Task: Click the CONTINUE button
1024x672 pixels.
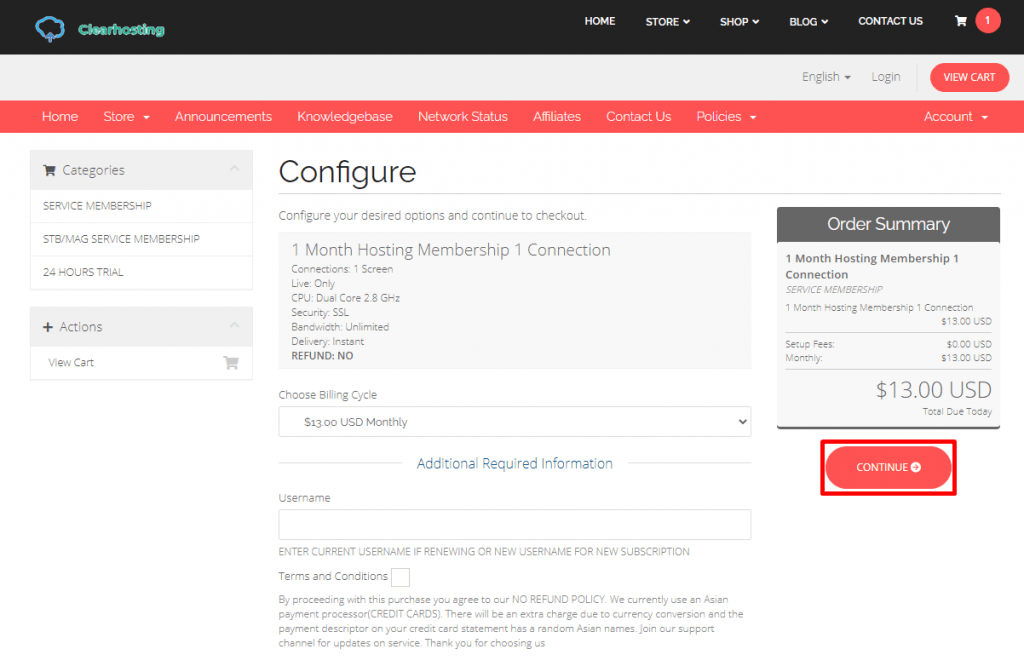Action: tap(888, 468)
